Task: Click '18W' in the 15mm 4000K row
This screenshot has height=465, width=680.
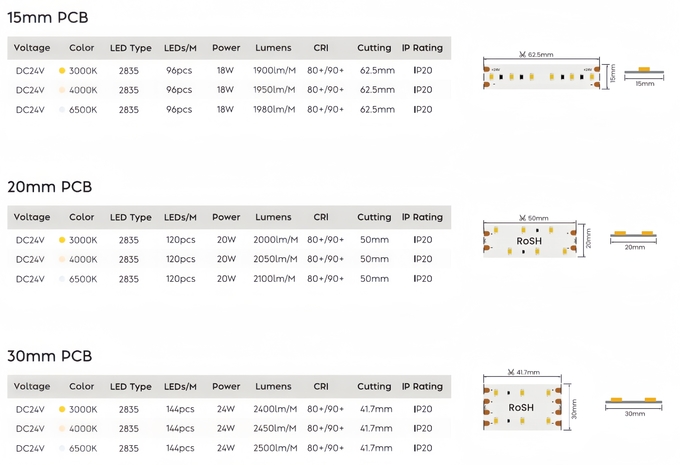Action: [225, 90]
